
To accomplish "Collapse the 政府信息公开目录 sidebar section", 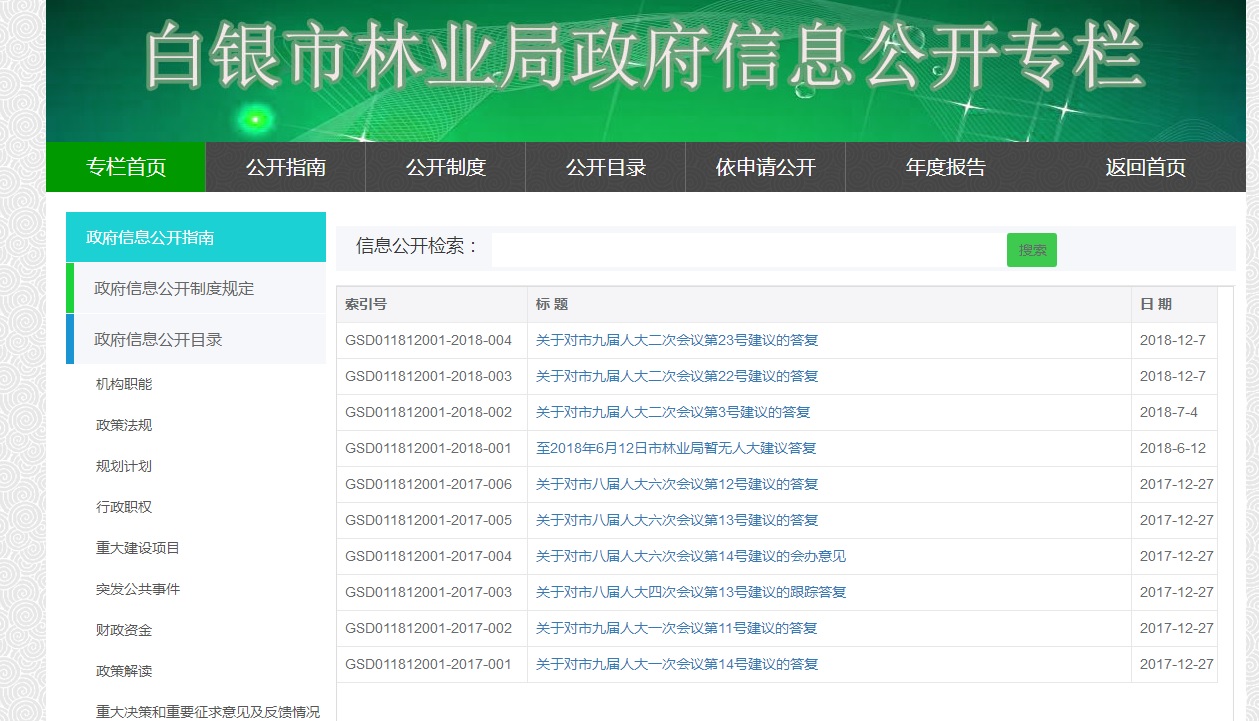I will [196, 340].
